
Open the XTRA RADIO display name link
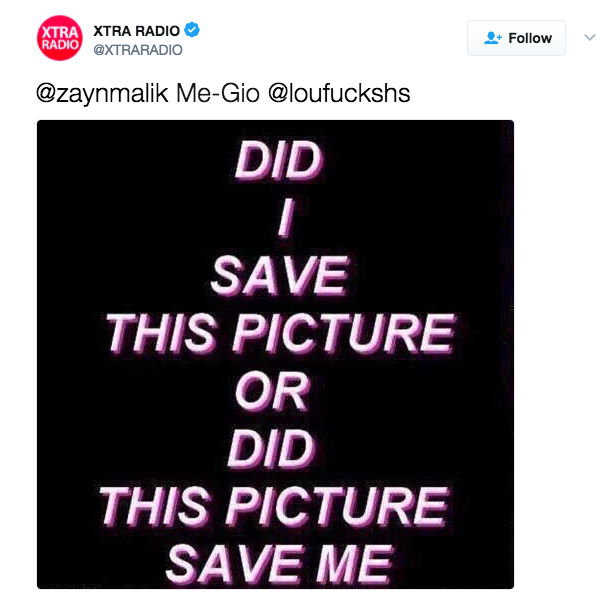point(136,31)
